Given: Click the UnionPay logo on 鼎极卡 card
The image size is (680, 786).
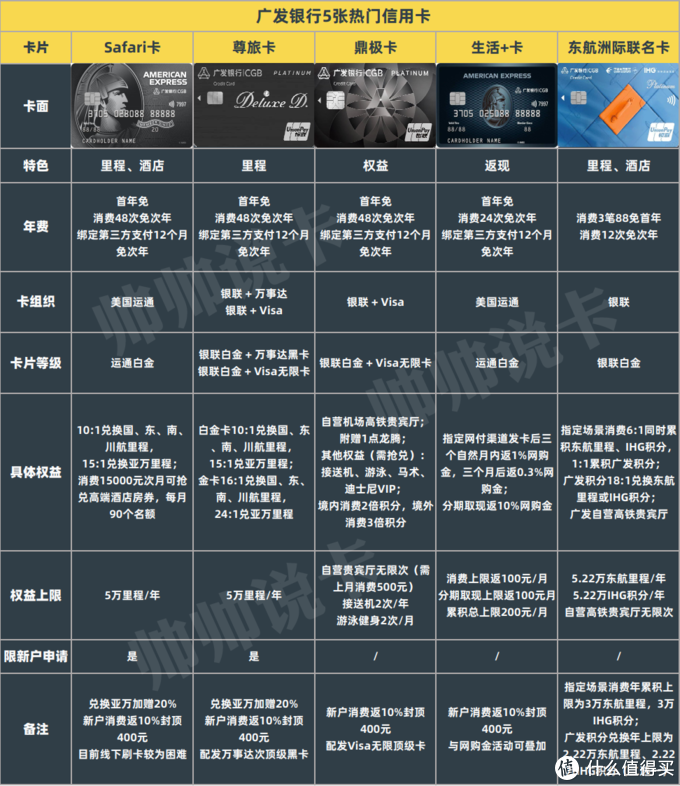Looking at the screenshot, I should [420, 131].
